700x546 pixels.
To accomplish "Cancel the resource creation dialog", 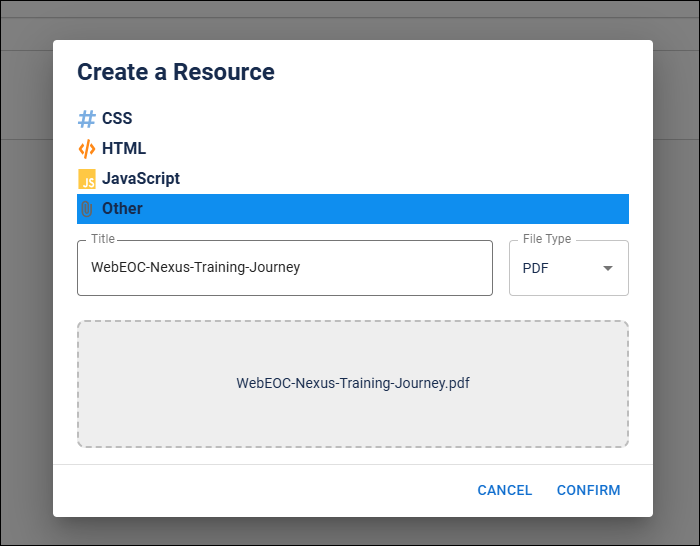I will (x=504, y=490).
